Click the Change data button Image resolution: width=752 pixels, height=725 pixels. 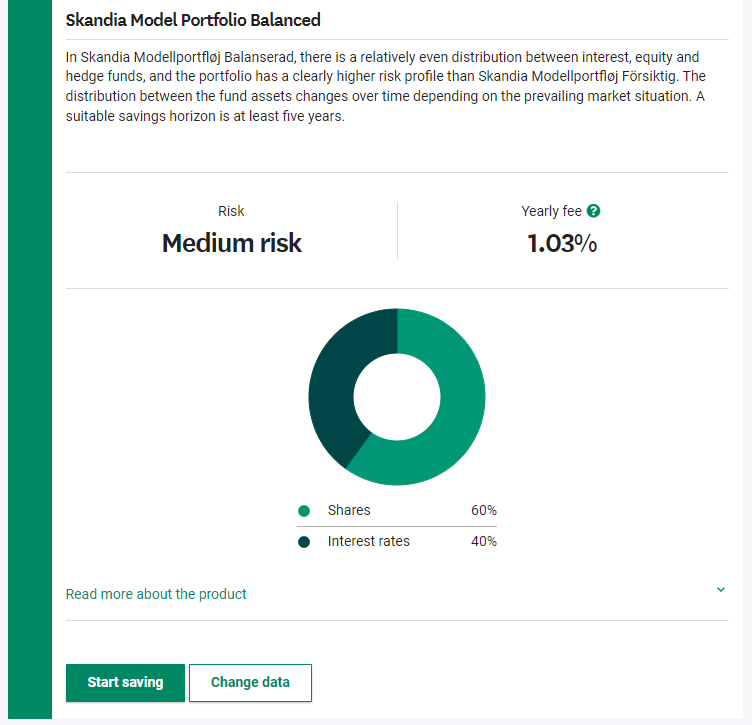tap(250, 683)
